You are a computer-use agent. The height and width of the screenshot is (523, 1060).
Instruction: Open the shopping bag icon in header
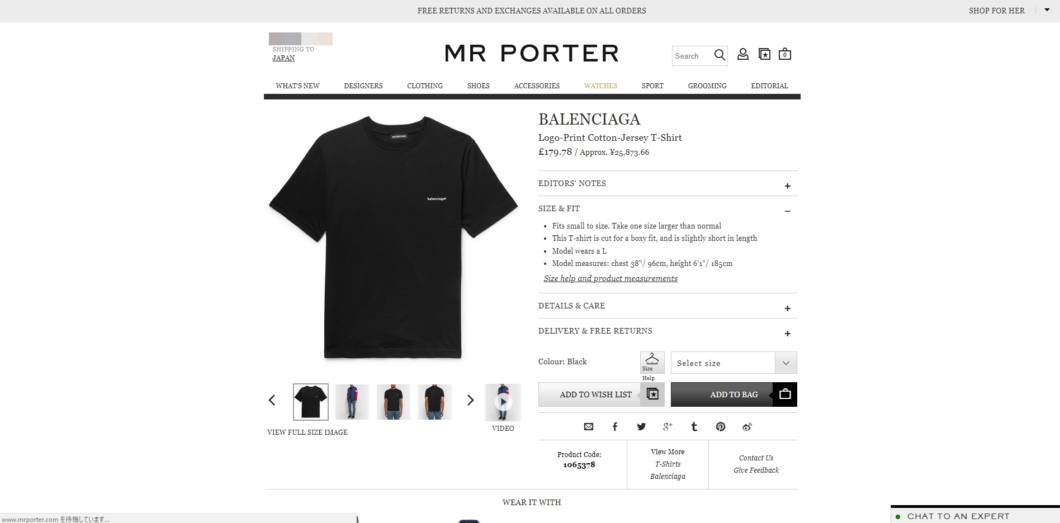point(785,54)
